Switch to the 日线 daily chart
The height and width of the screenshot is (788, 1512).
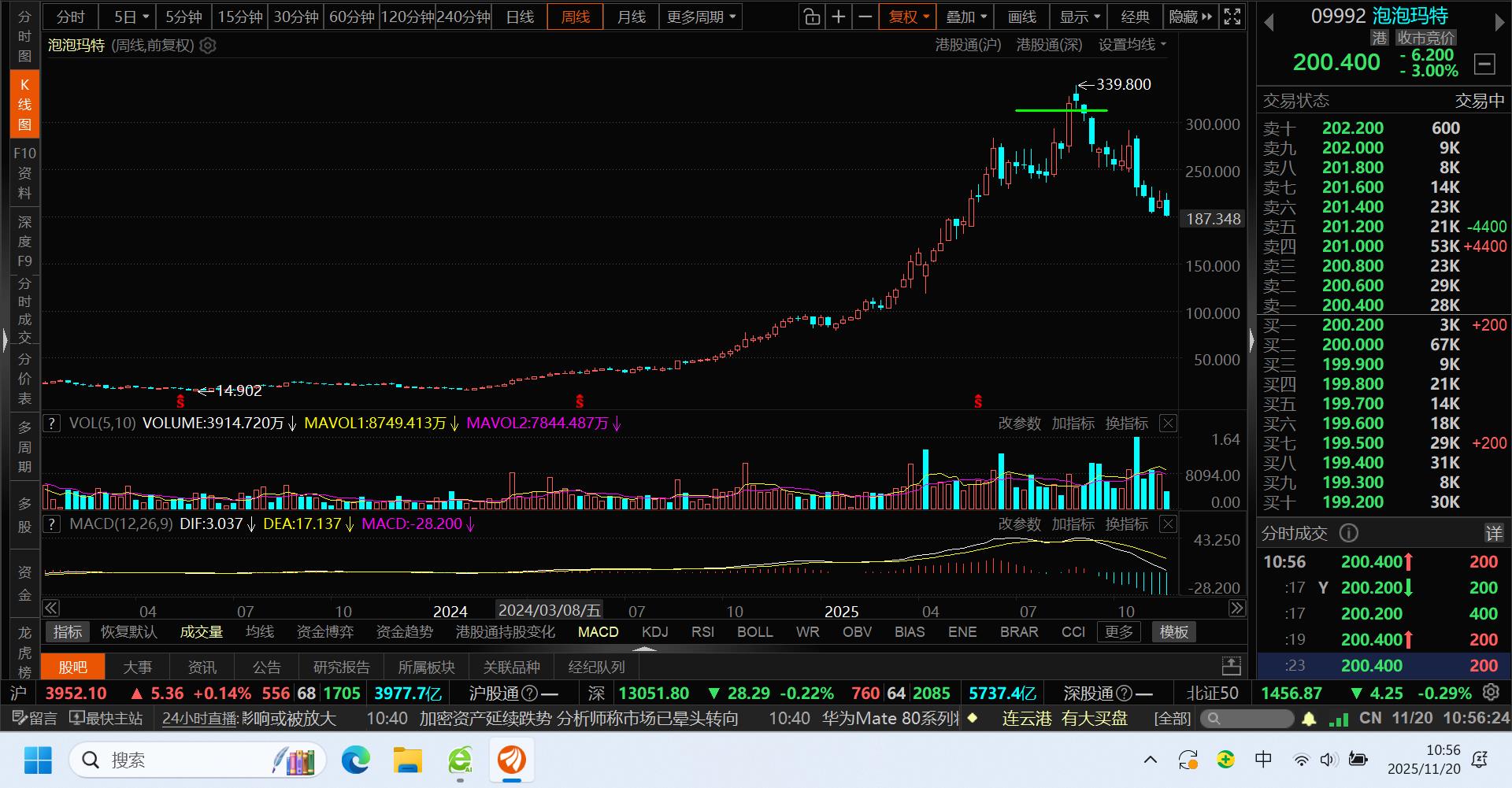520,17
